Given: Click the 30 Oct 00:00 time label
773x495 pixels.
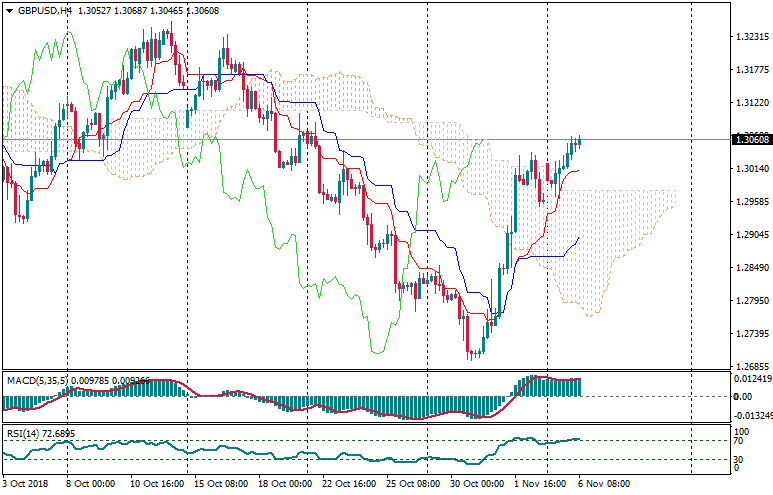Looking at the screenshot, I should coord(476,483).
